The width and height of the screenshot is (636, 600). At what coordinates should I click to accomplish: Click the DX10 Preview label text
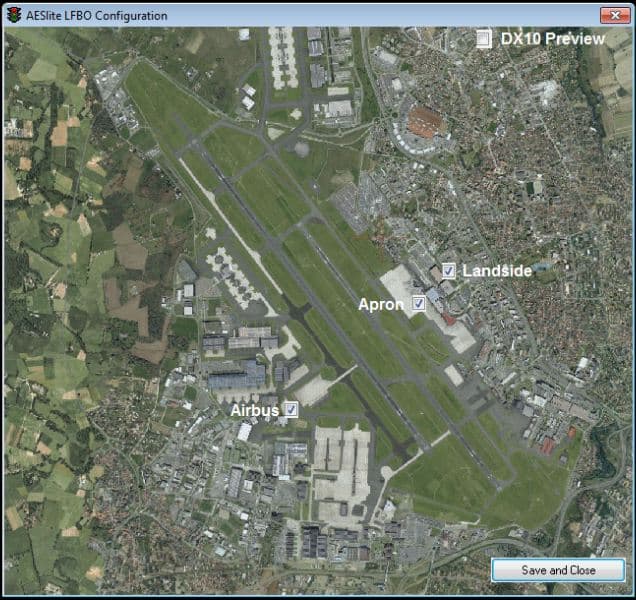coord(552,39)
